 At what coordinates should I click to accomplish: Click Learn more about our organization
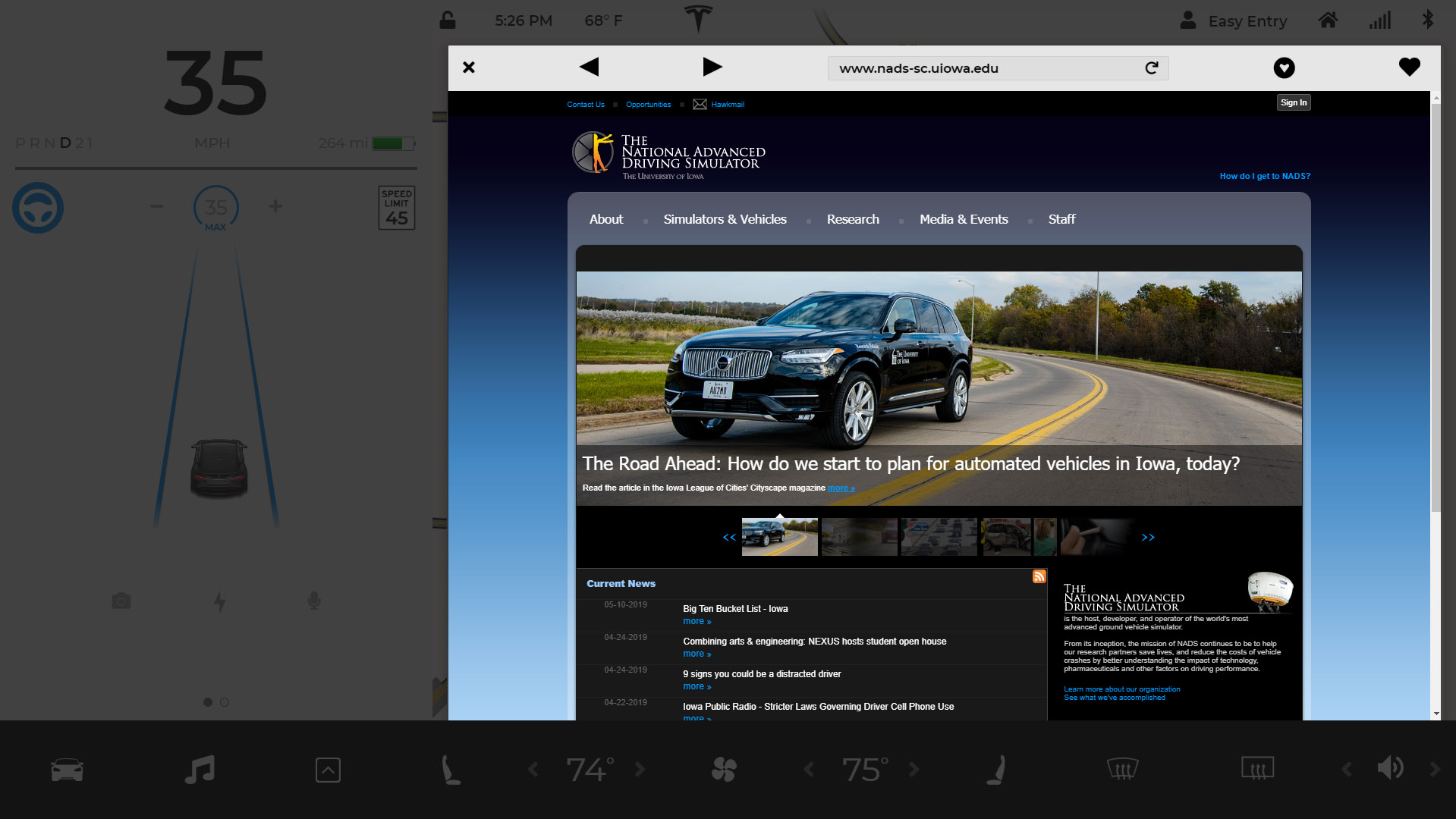click(1121, 689)
